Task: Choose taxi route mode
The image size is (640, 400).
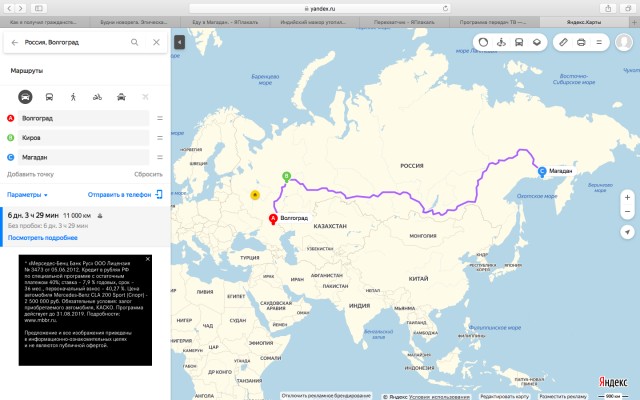Action: [121, 97]
